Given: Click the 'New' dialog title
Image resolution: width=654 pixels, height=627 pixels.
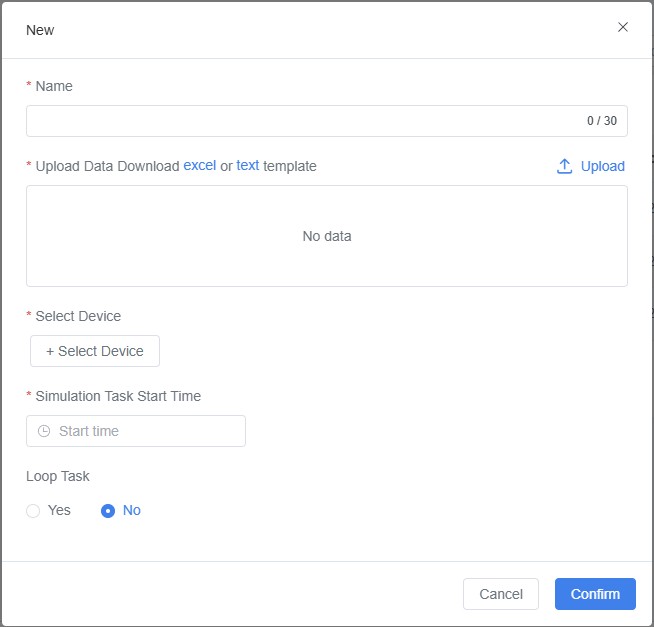Looking at the screenshot, I should 40,30.
